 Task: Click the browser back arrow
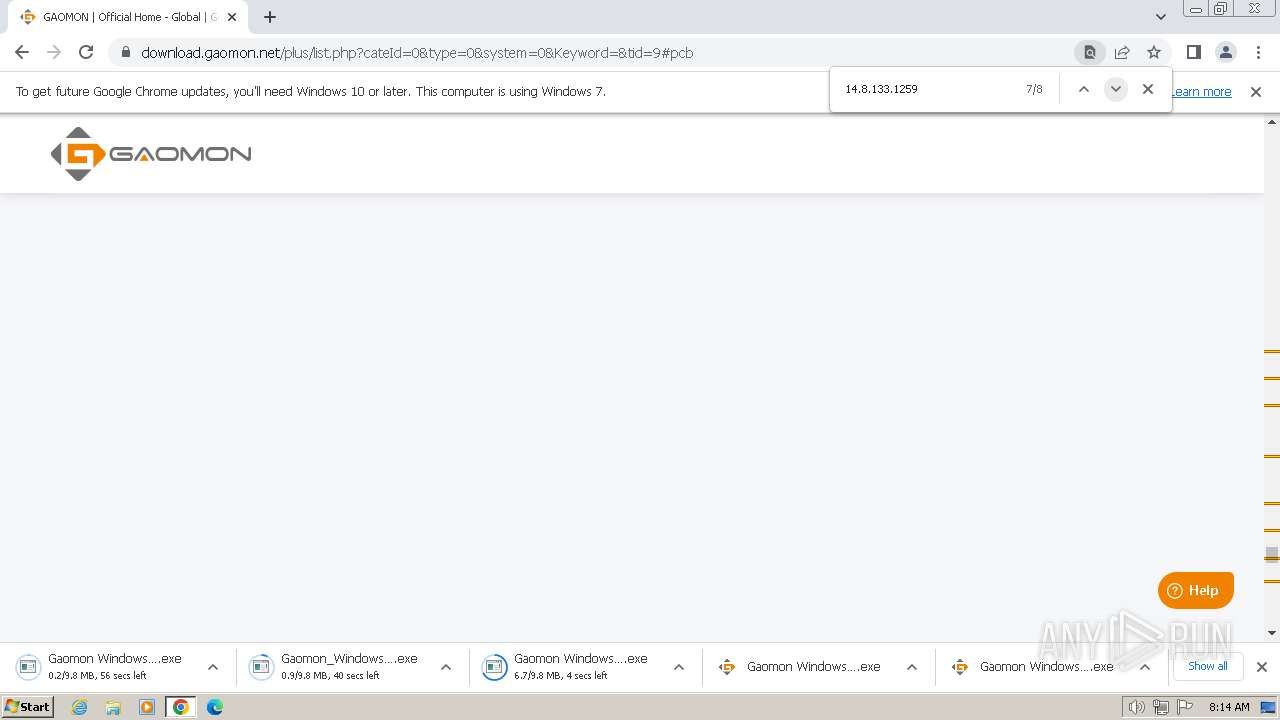click(x=22, y=52)
